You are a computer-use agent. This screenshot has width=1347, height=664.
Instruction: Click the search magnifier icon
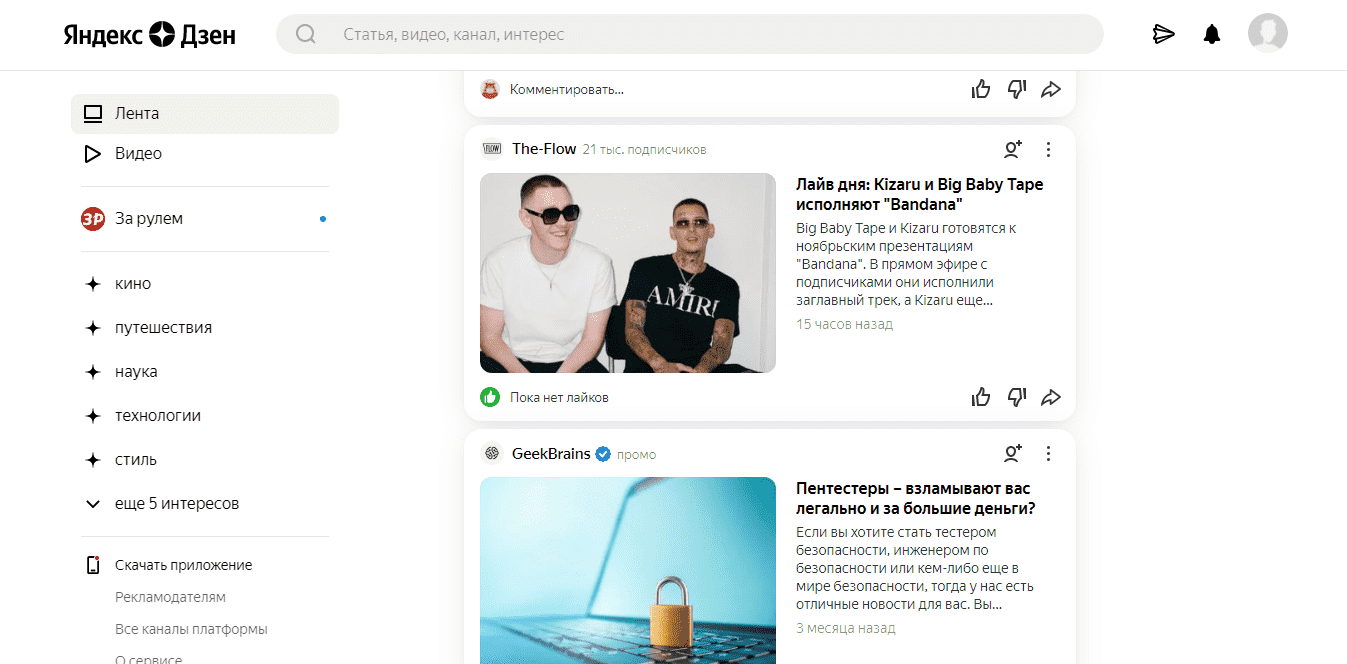click(x=306, y=34)
